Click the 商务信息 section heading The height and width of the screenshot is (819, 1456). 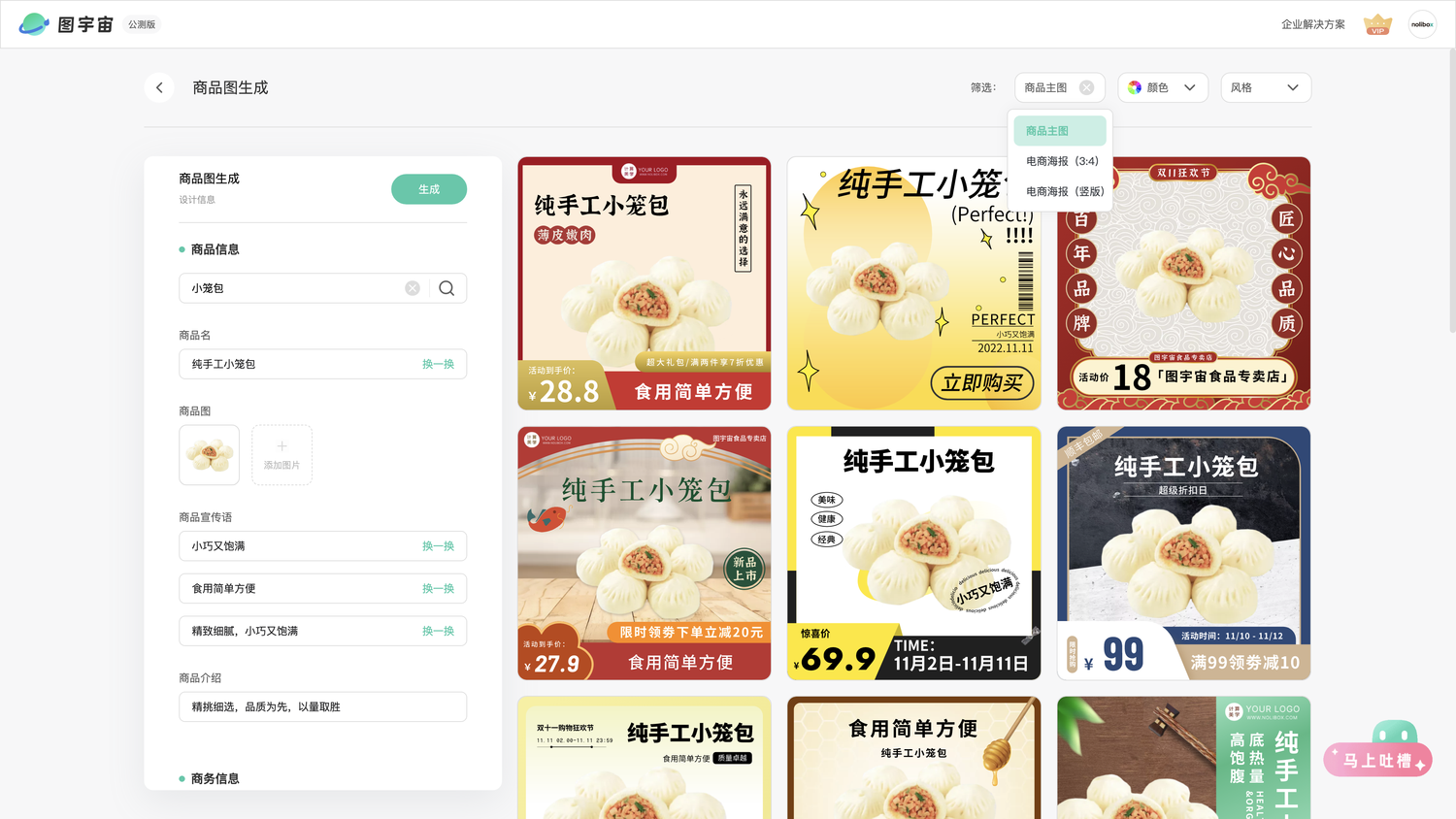click(215, 778)
